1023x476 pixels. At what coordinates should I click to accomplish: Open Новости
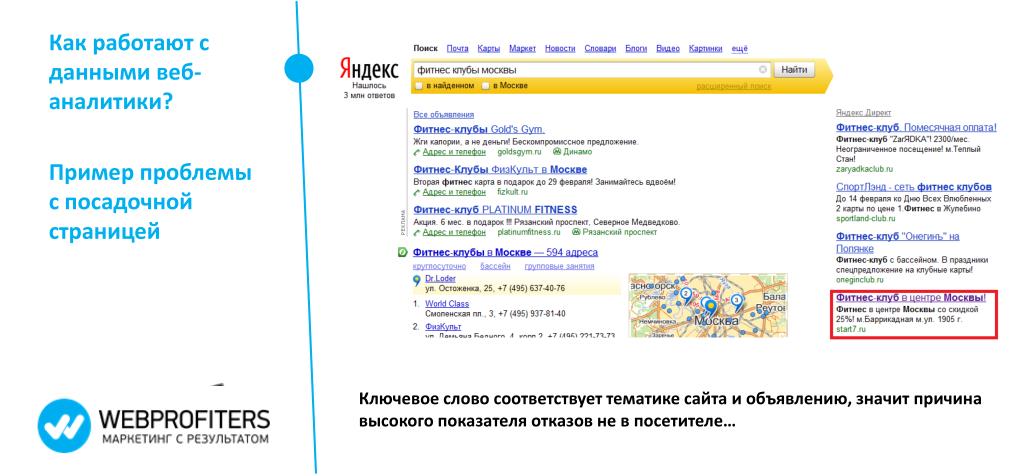pos(560,49)
